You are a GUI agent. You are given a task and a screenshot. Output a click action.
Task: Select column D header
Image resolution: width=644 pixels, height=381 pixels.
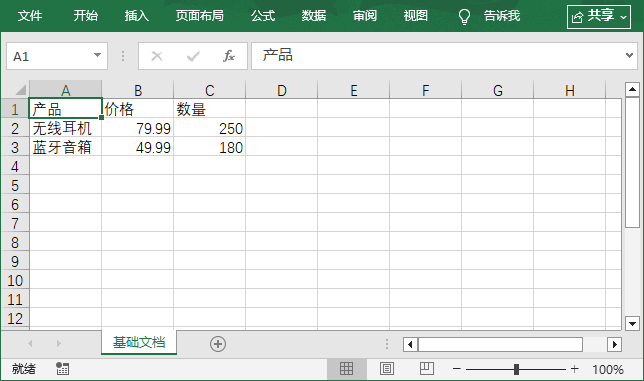(281, 90)
